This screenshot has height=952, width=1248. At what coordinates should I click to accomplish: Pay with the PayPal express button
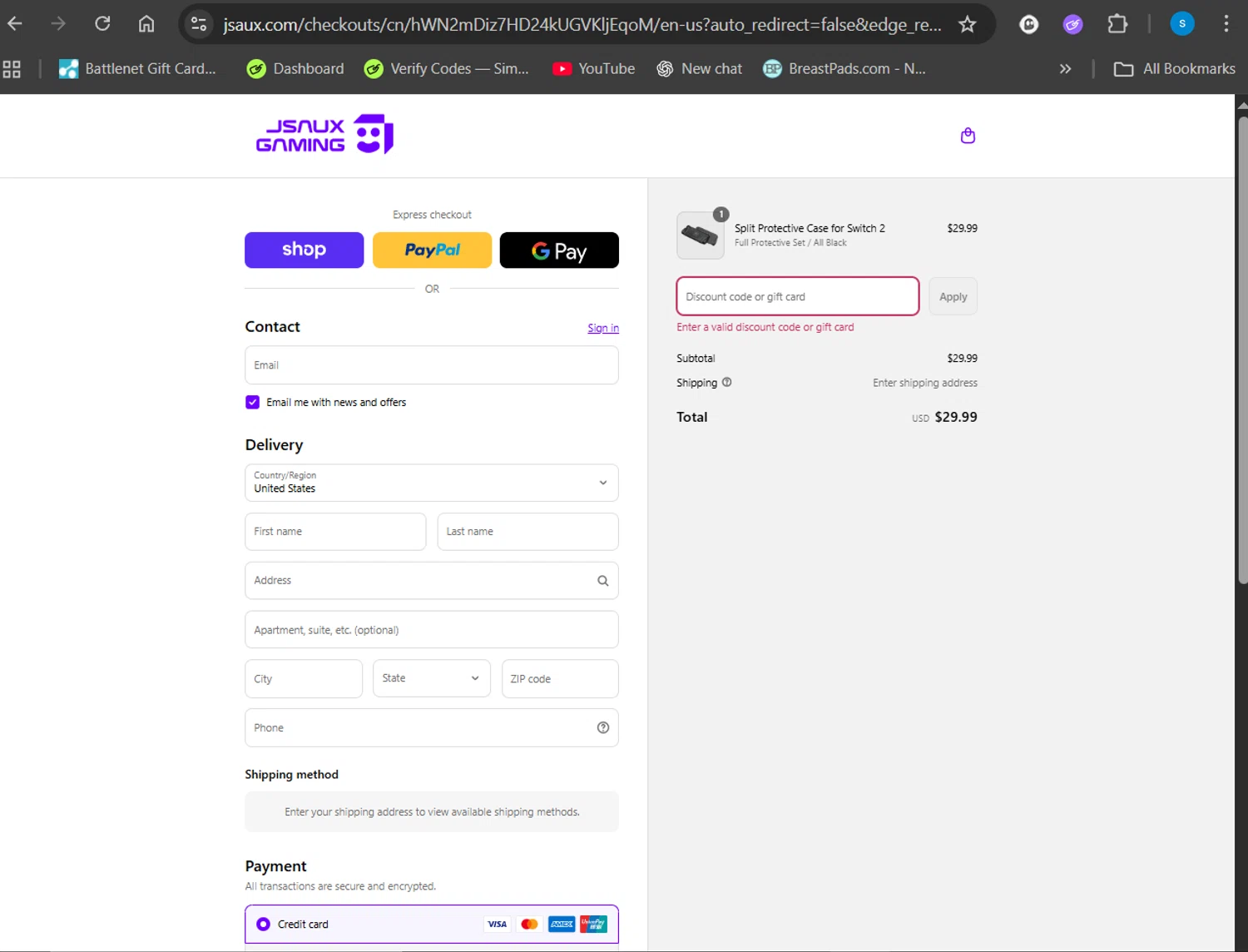[x=432, y=250]
